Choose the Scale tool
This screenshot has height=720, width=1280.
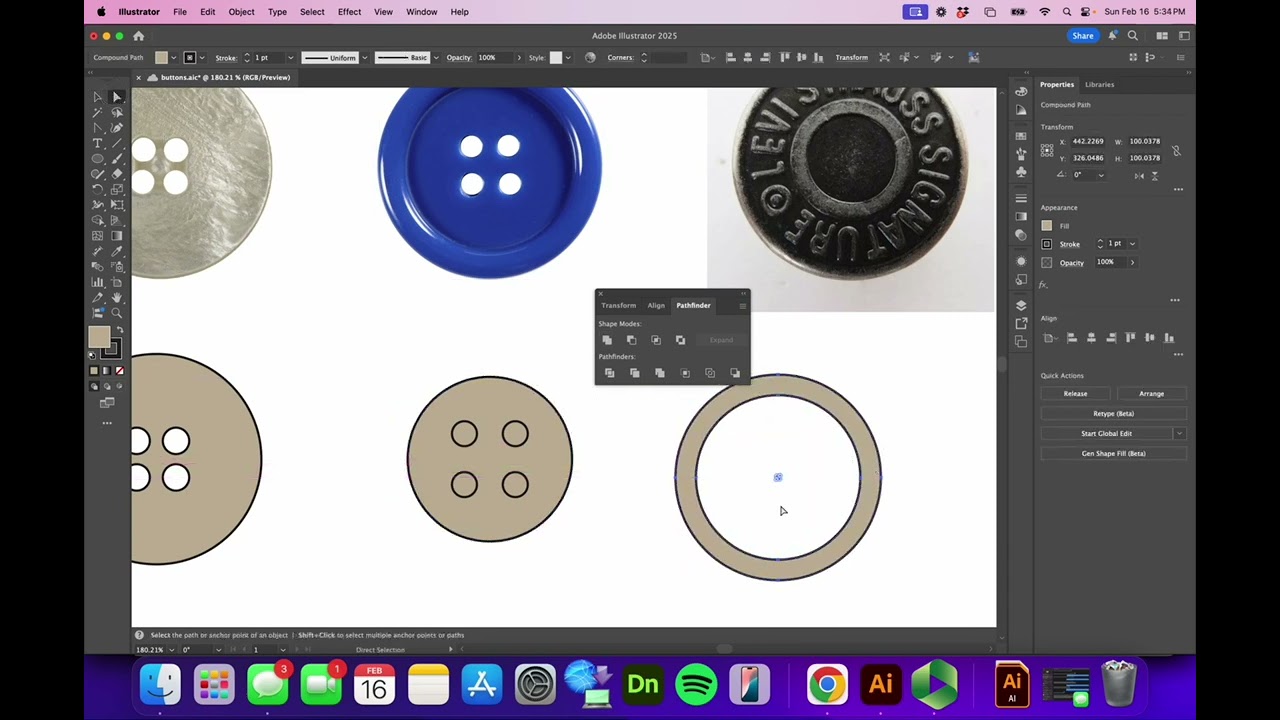[117, 190]
